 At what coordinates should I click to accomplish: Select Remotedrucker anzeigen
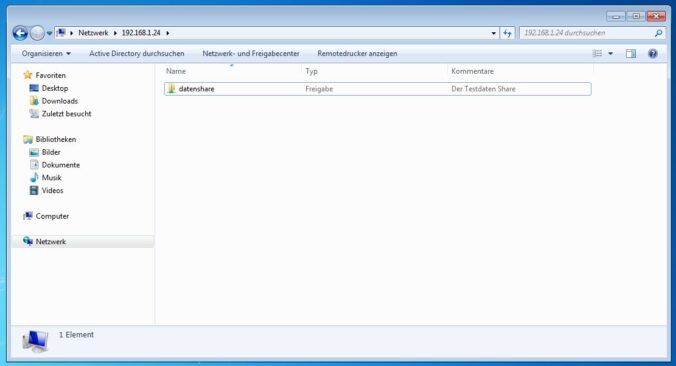(x=357, y=53)
